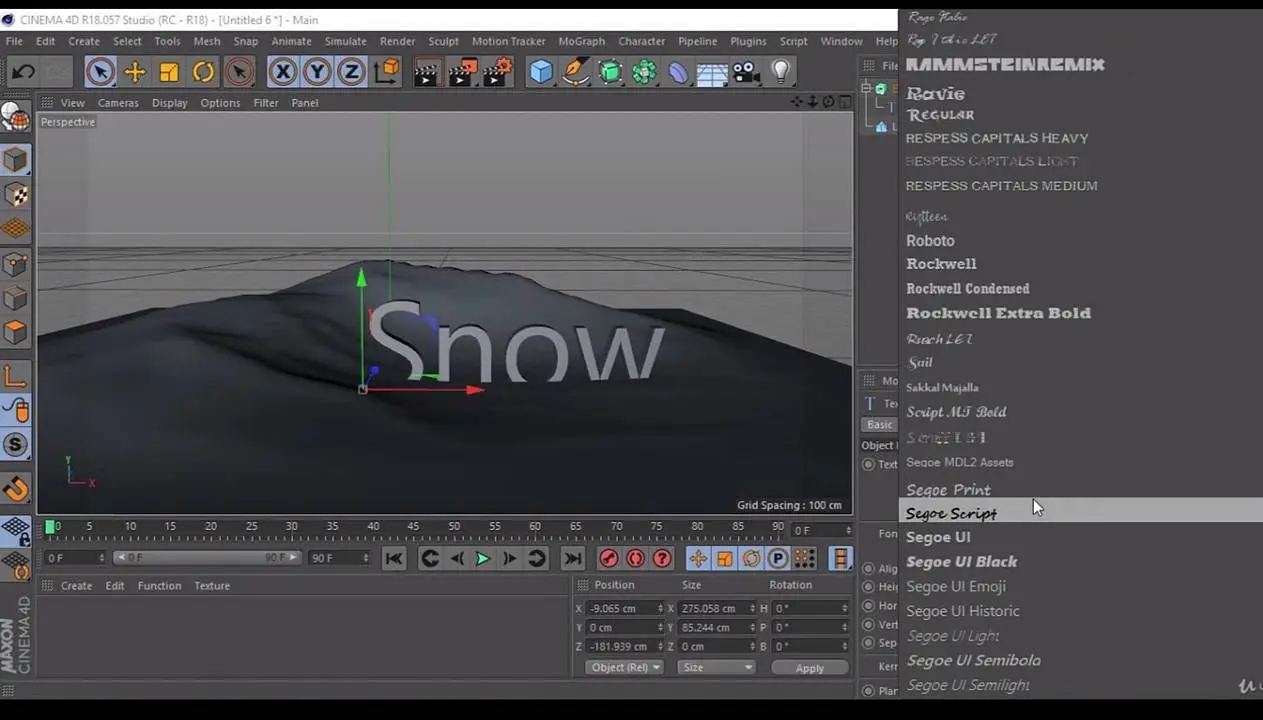The image size is (1263, 720).
Task: Open the viewport Display menu
Action: point(170,103)
